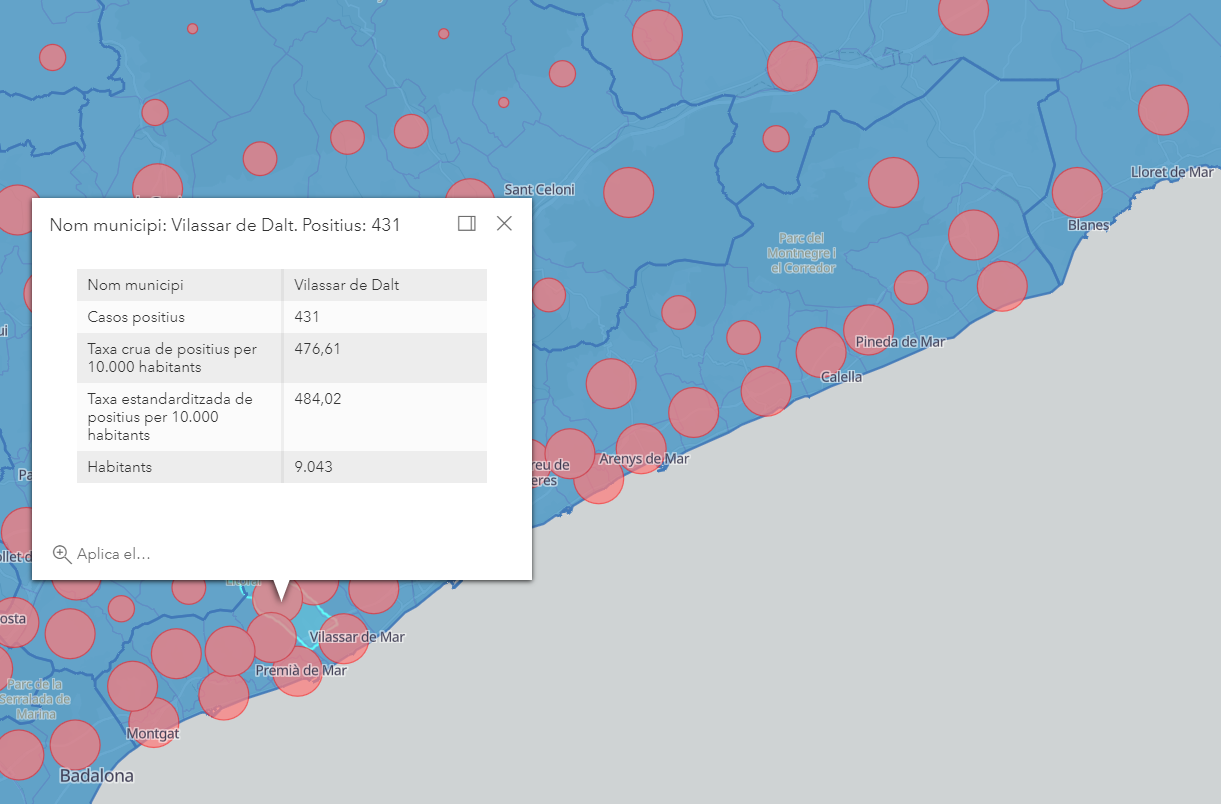Click the zoom magnifier icon beside Aplica el...
Image resolution: width=1221 pixels, height=804 pixels.
(62, 554)
